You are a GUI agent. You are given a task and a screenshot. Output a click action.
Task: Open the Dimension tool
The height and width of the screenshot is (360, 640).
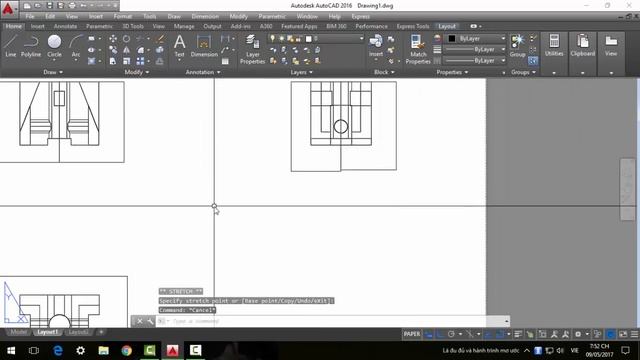click(204, 46)
